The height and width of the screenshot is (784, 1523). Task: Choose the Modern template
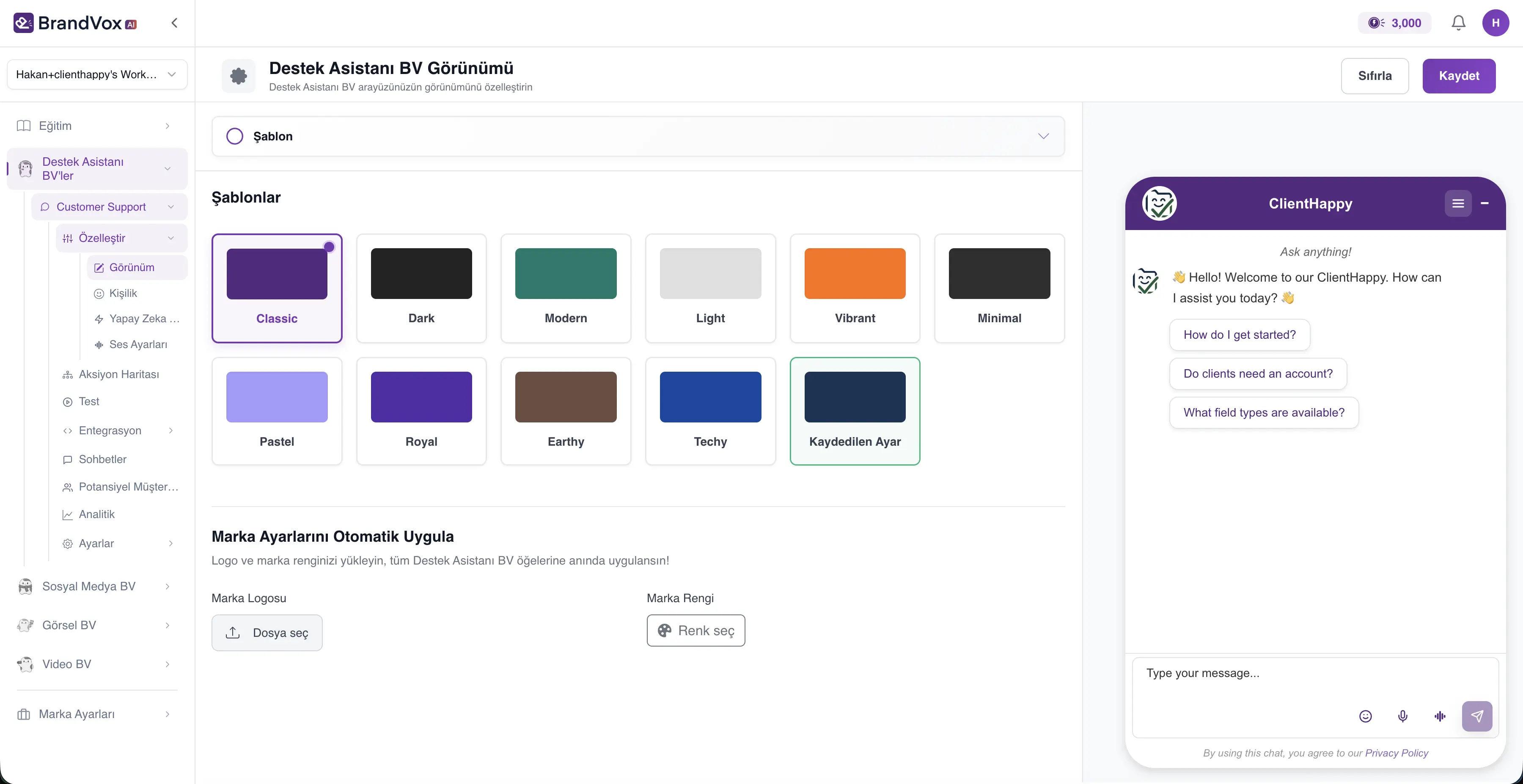(566, 288)
